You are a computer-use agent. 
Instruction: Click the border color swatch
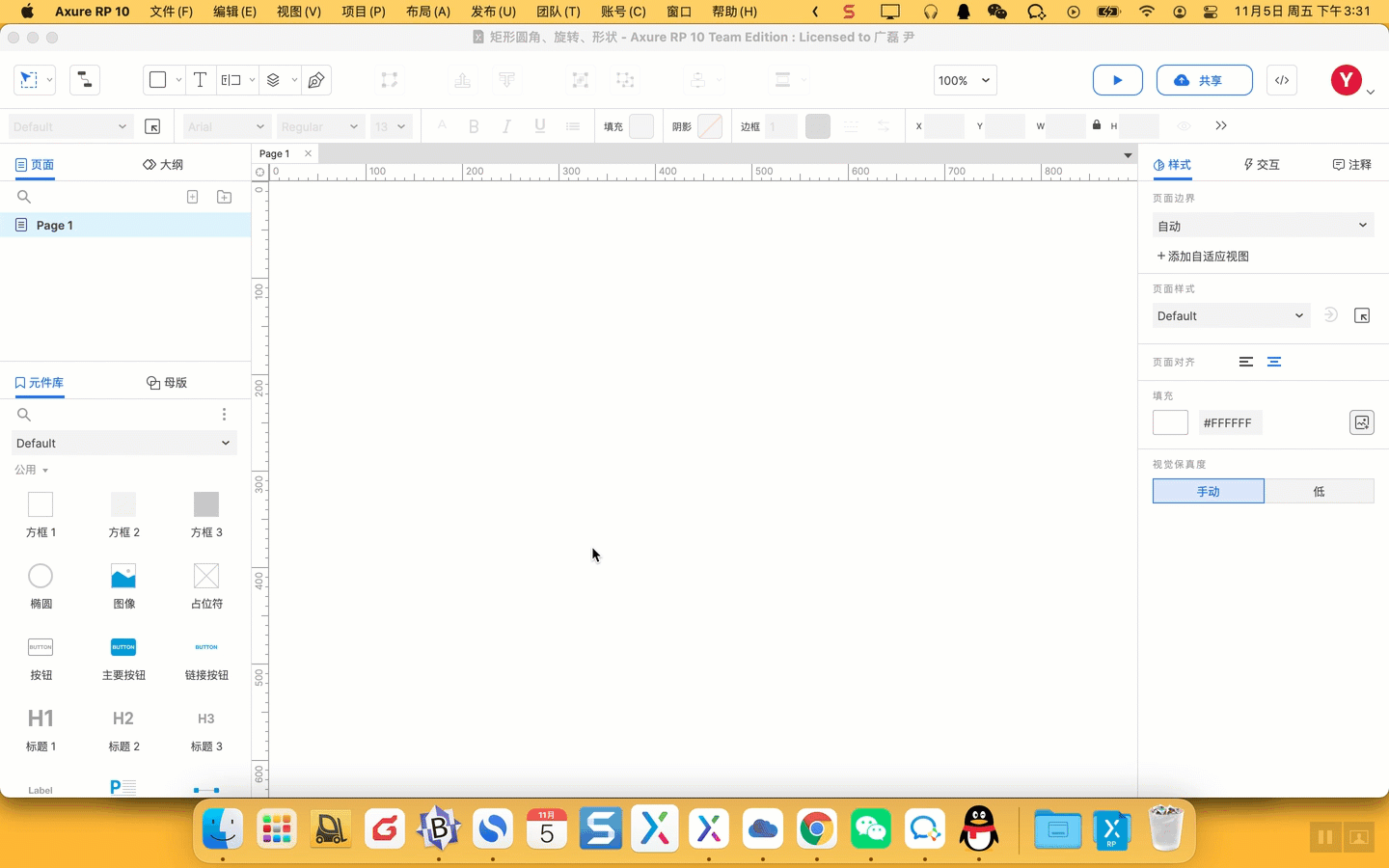coord(818,126)
